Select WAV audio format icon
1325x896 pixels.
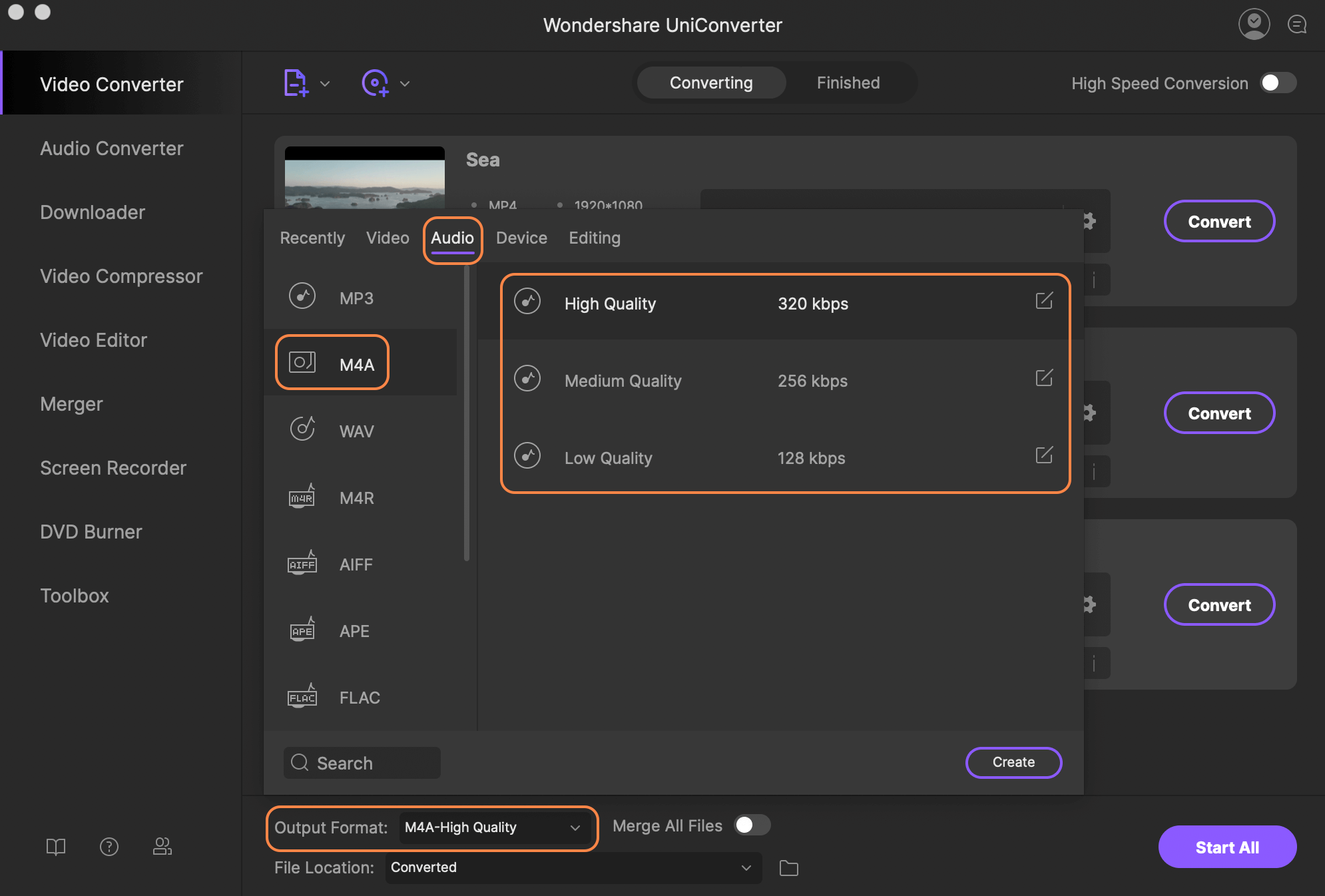coord(302,429)
